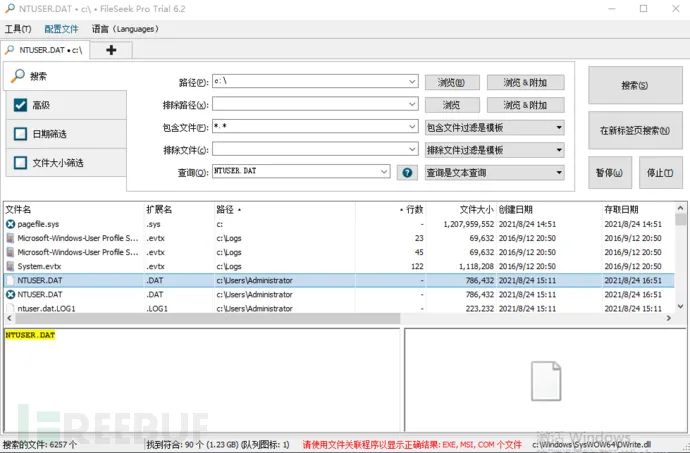This screenshot has width=690, height=453.
Task: Open the 配置文件 menu
Action: (61, 29)
